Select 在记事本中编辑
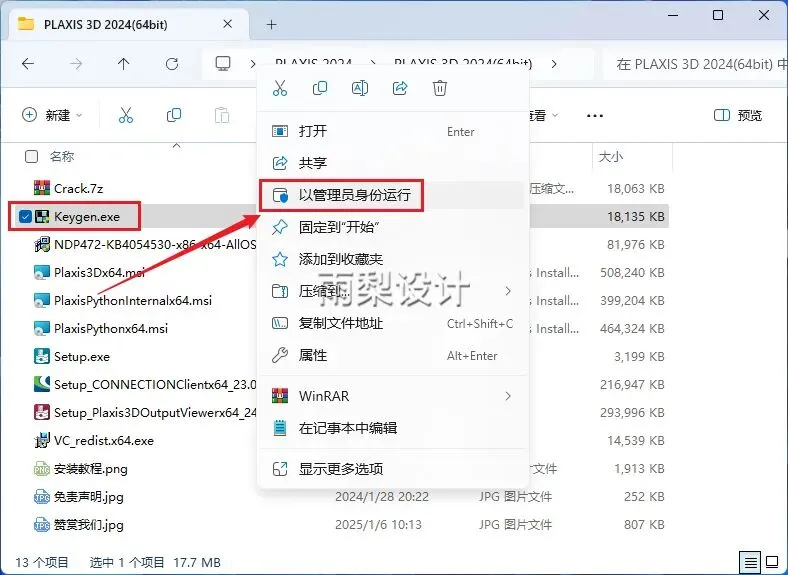This screenshot has width=788, height=575. pos(392,428)
